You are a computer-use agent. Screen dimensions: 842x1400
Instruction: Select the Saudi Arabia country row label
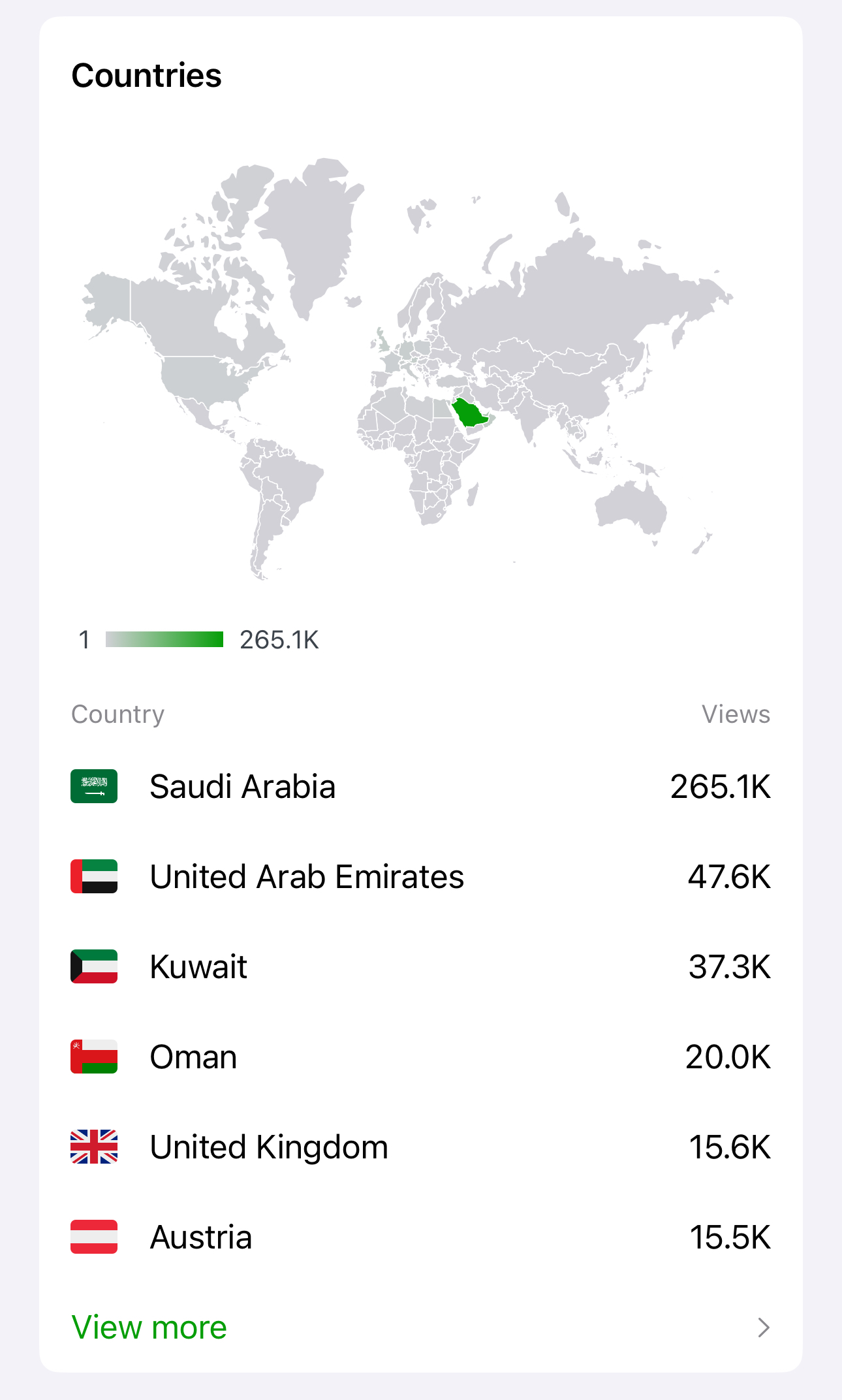242,786
